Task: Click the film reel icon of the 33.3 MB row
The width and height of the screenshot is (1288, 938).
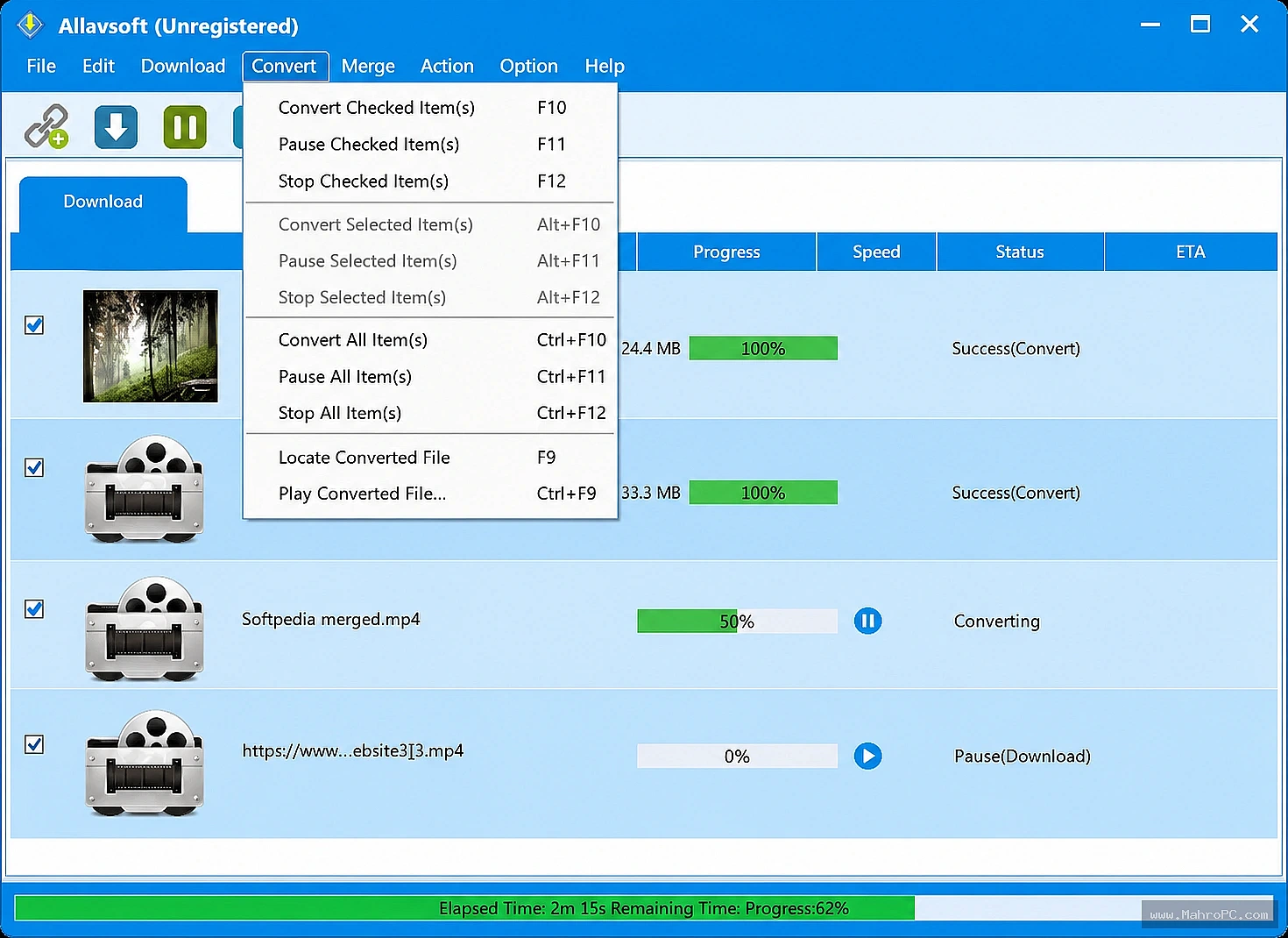Action: 145,487
